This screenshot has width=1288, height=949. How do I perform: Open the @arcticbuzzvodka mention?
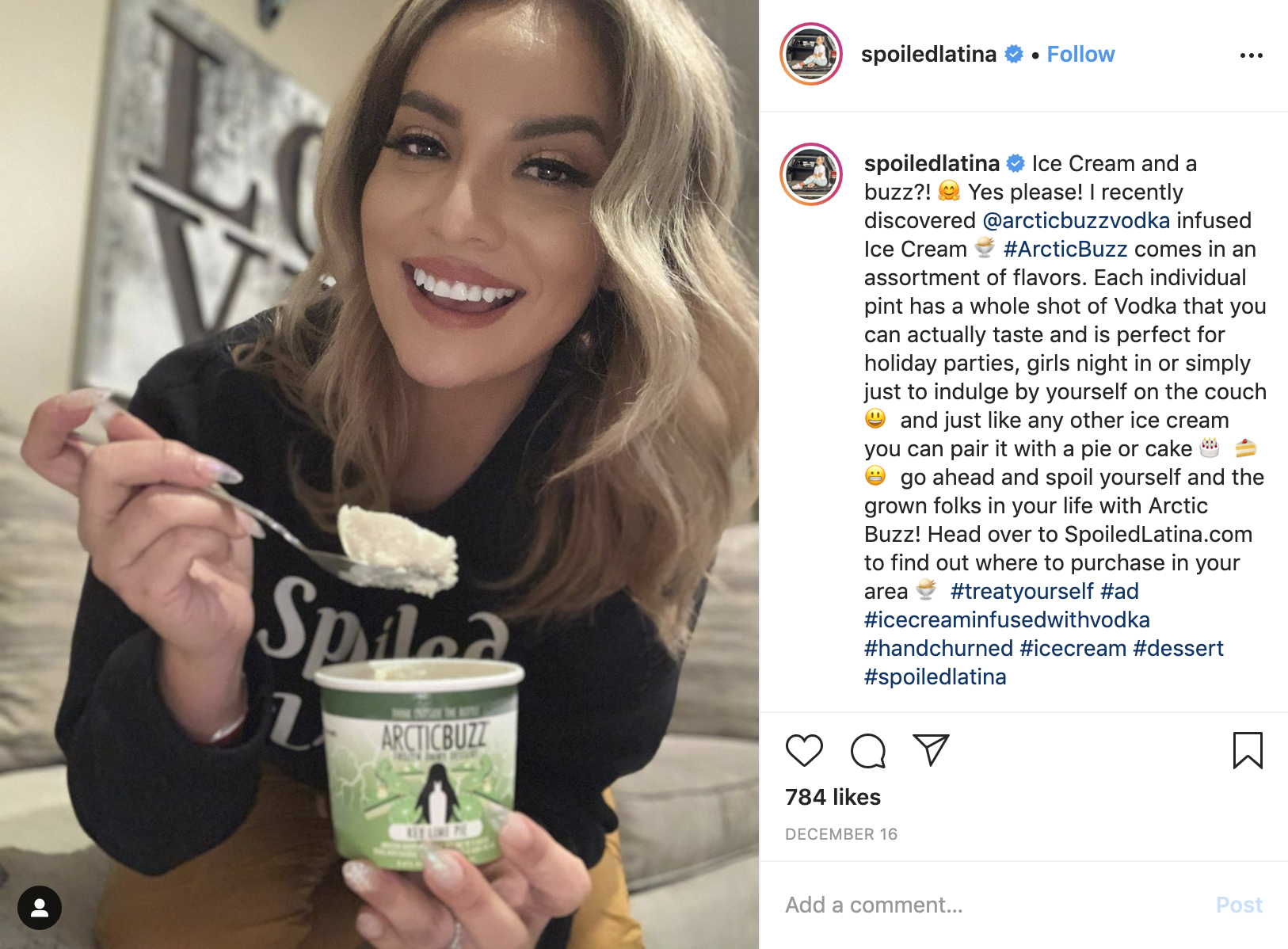(x=1076, y=220)
